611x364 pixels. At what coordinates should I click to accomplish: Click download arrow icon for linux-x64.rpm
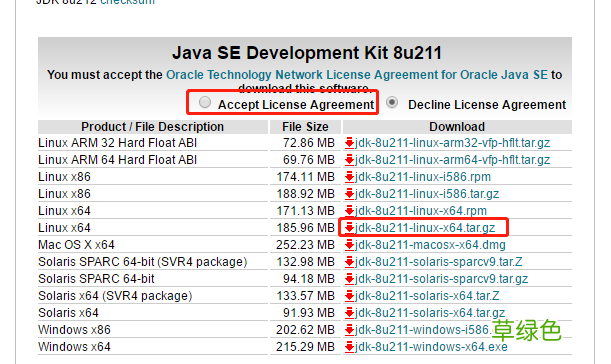(350, 211)
